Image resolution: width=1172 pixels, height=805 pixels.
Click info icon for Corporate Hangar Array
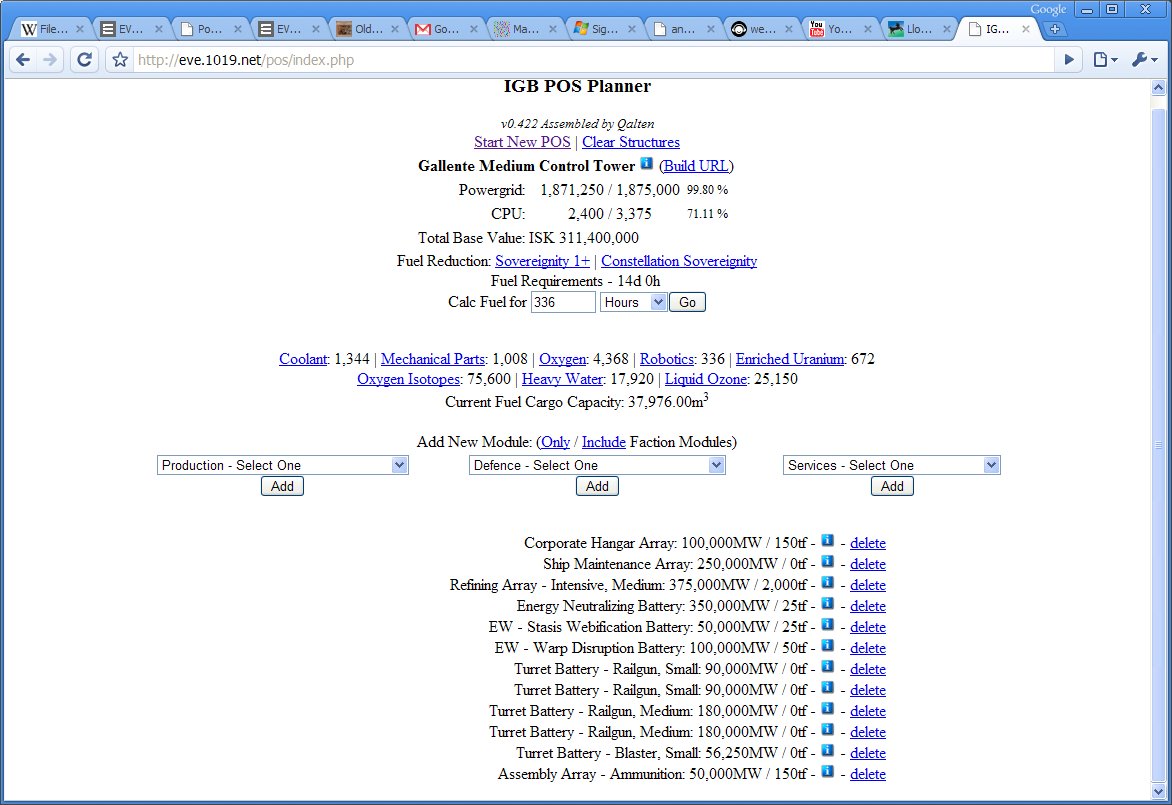click(x=827, y=540)
